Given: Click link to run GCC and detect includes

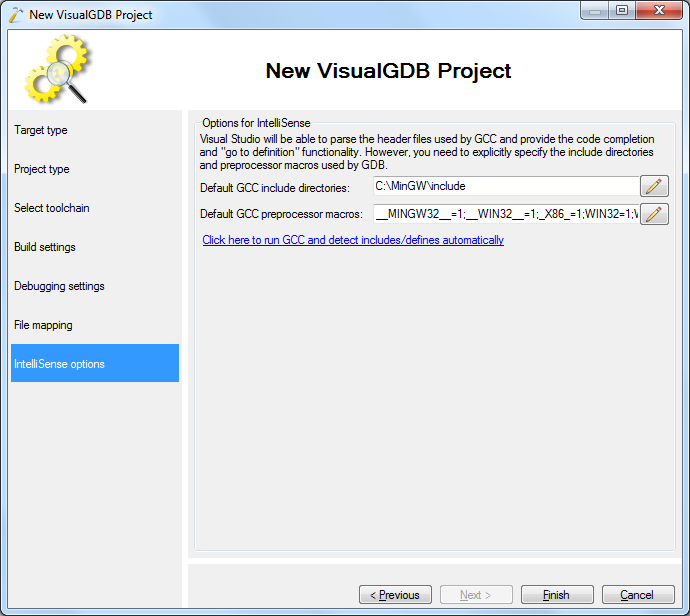Looking at the screenshot, I should click(x=353, y=240).
